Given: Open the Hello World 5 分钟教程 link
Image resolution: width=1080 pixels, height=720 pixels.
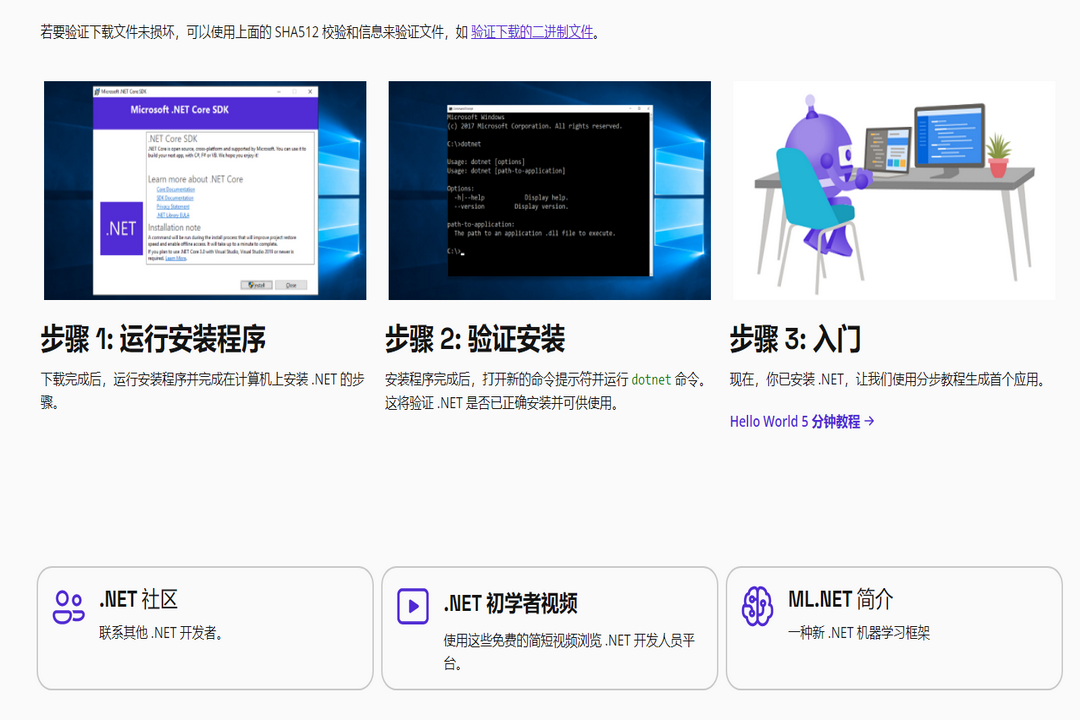Looking at the screenshot, I should (x=799, y=421).
